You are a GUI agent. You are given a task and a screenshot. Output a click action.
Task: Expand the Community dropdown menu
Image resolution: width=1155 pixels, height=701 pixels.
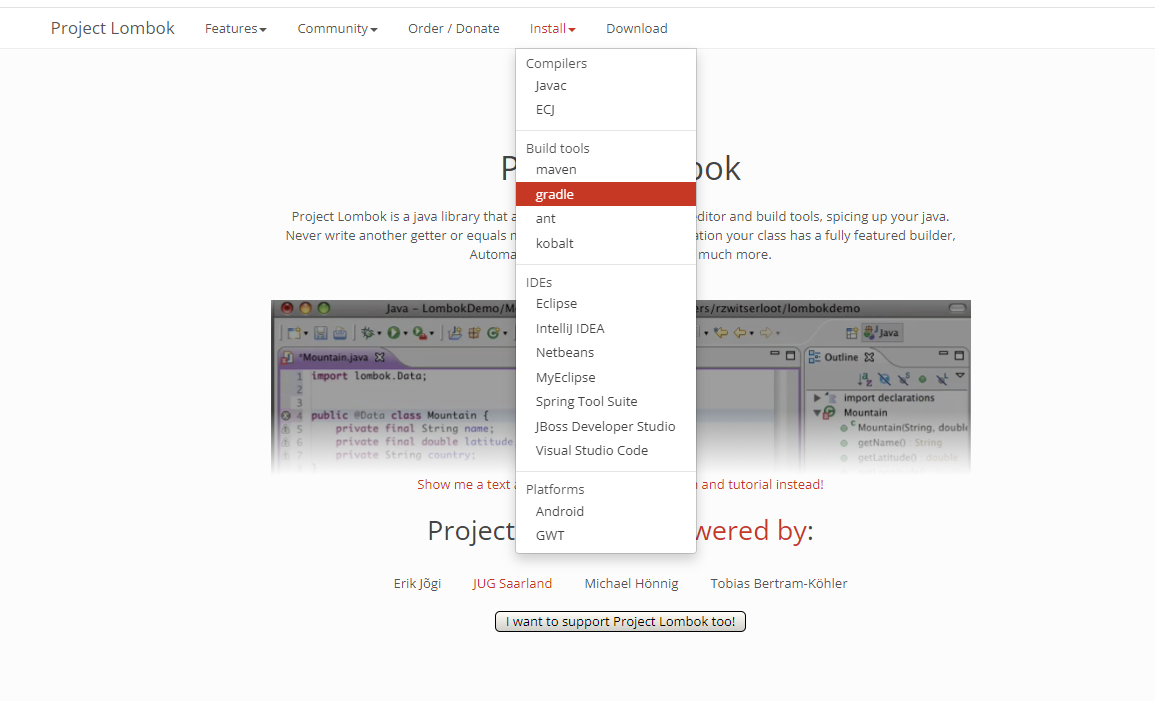click(x=337, y=29)
